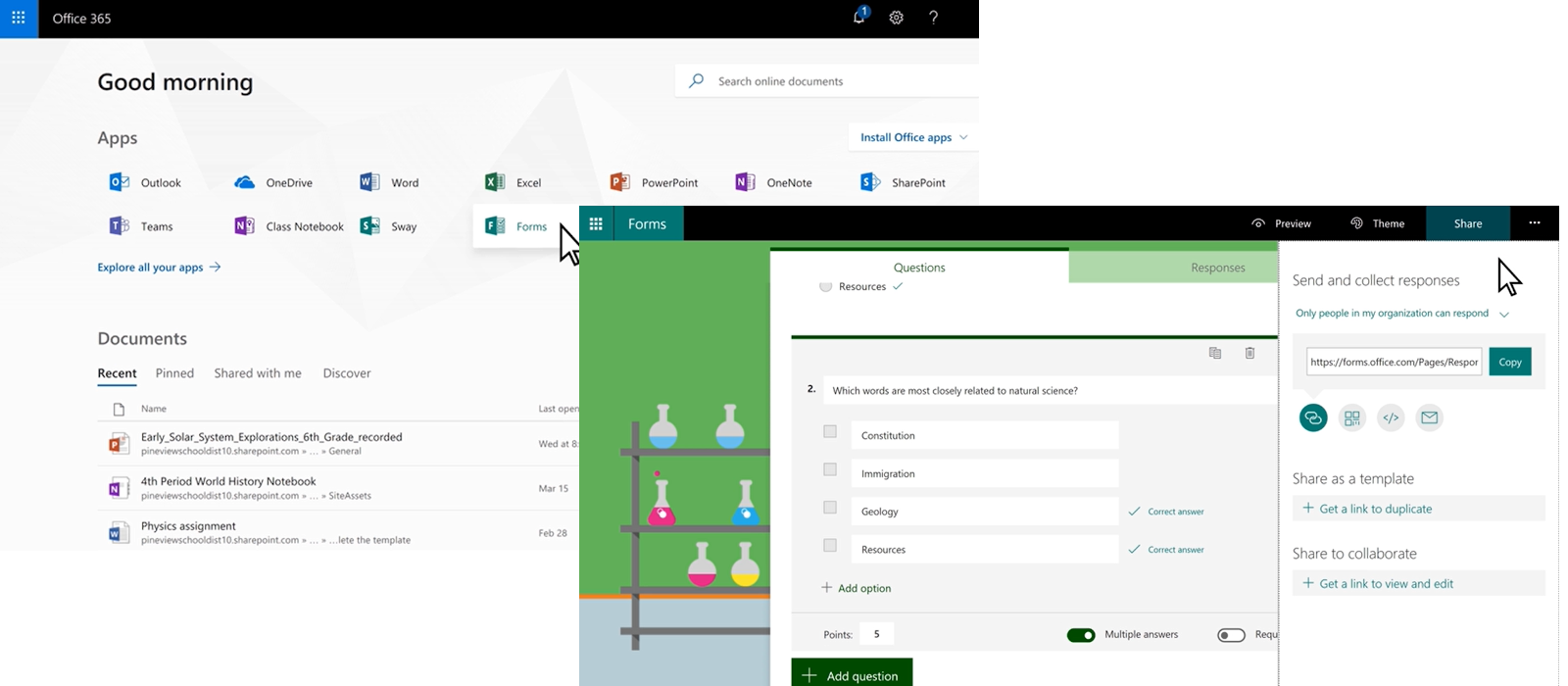Launch the Class Notebook app
This screenshot has height=686, width=1568.
click(288, 226)
